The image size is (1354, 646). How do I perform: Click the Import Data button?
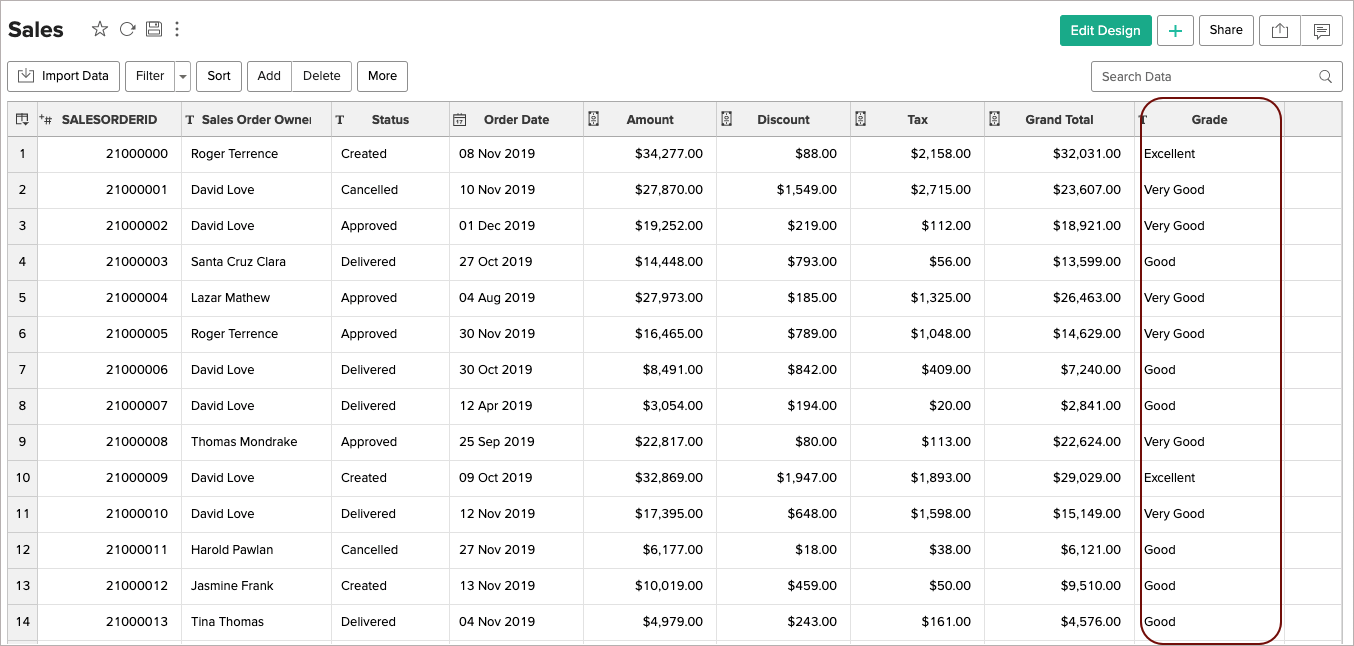(64, 76)
